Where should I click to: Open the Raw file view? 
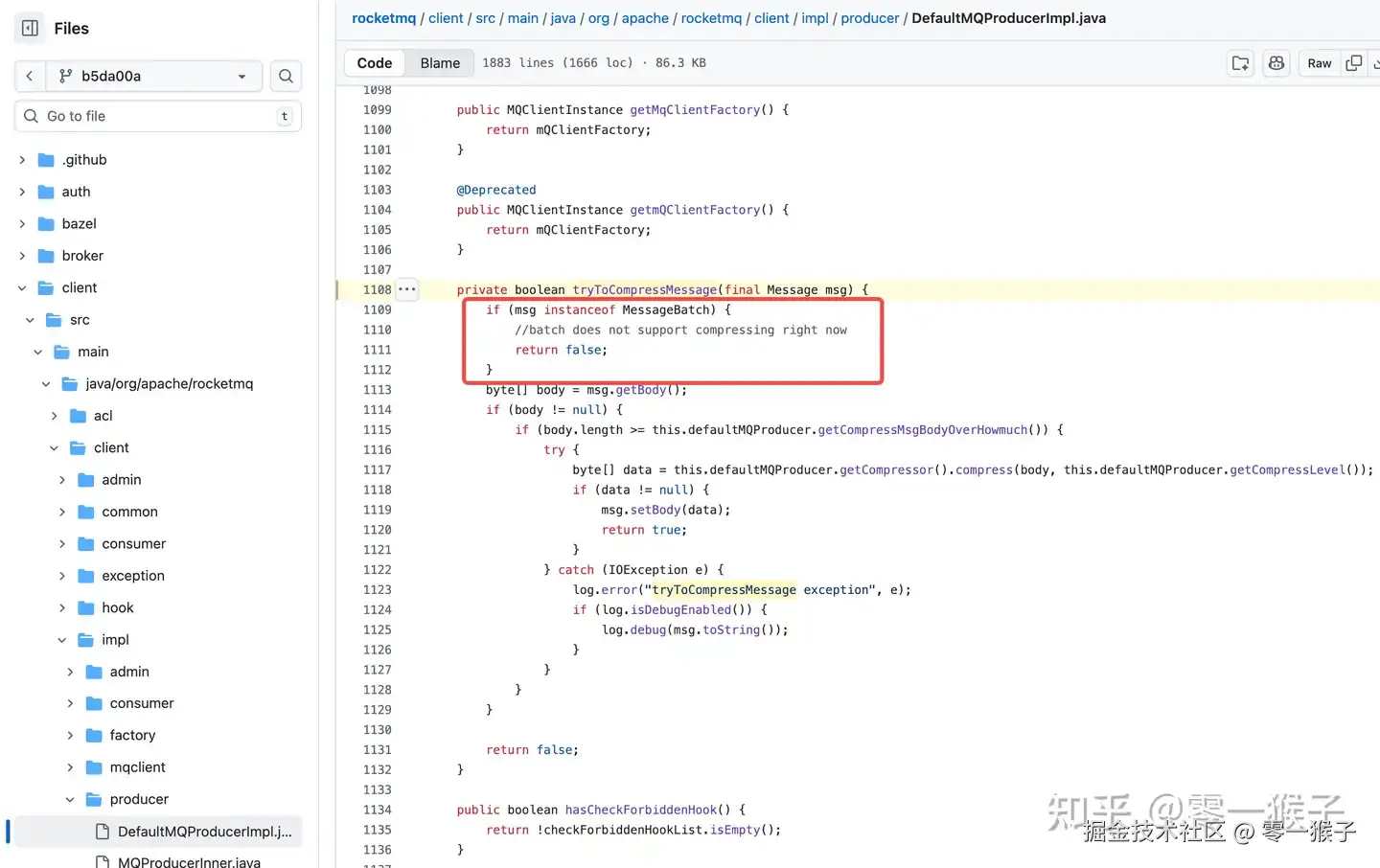1320,63
